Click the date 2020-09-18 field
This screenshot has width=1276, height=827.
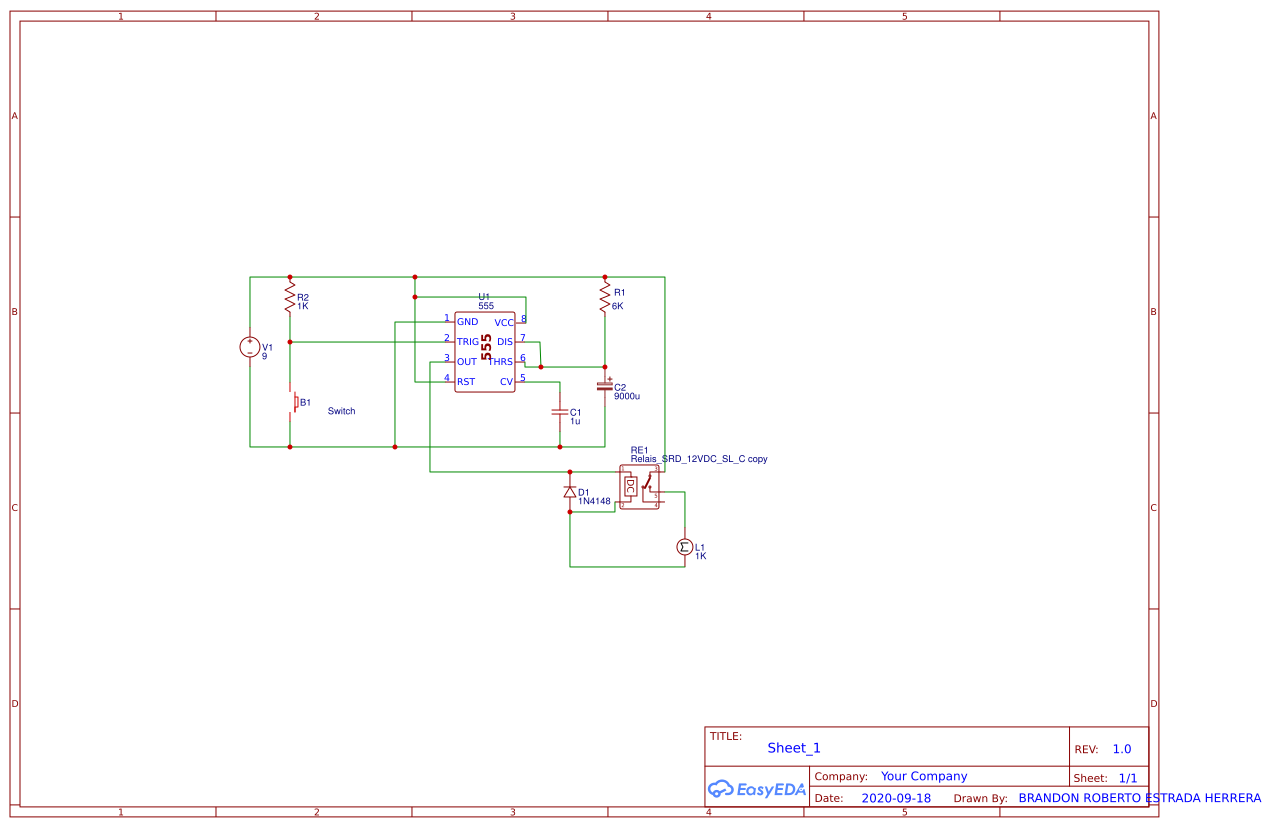(x=896, y=797)
